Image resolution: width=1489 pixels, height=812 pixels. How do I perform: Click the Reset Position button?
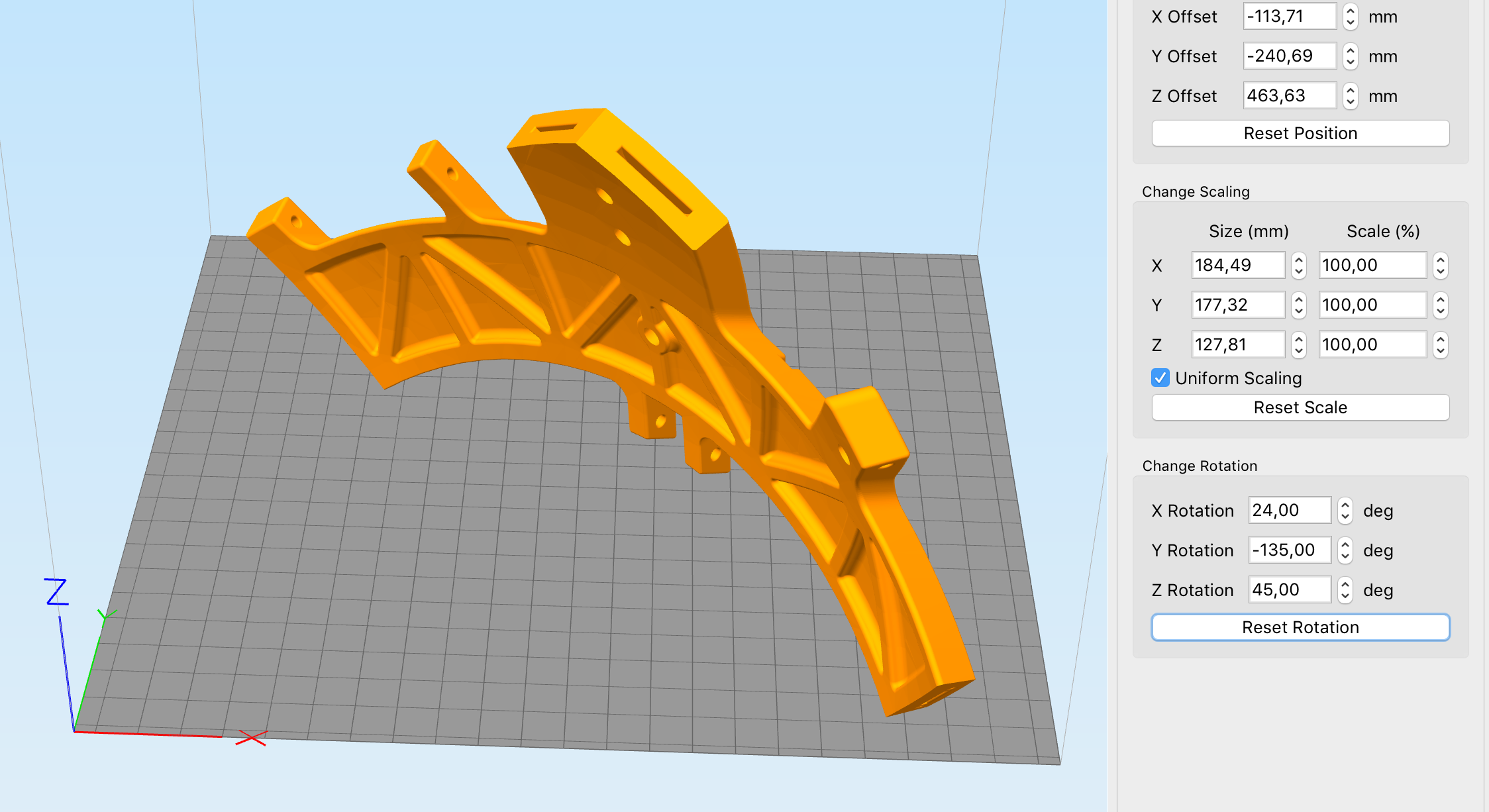pyautogui.click(x=1300, y=133)
